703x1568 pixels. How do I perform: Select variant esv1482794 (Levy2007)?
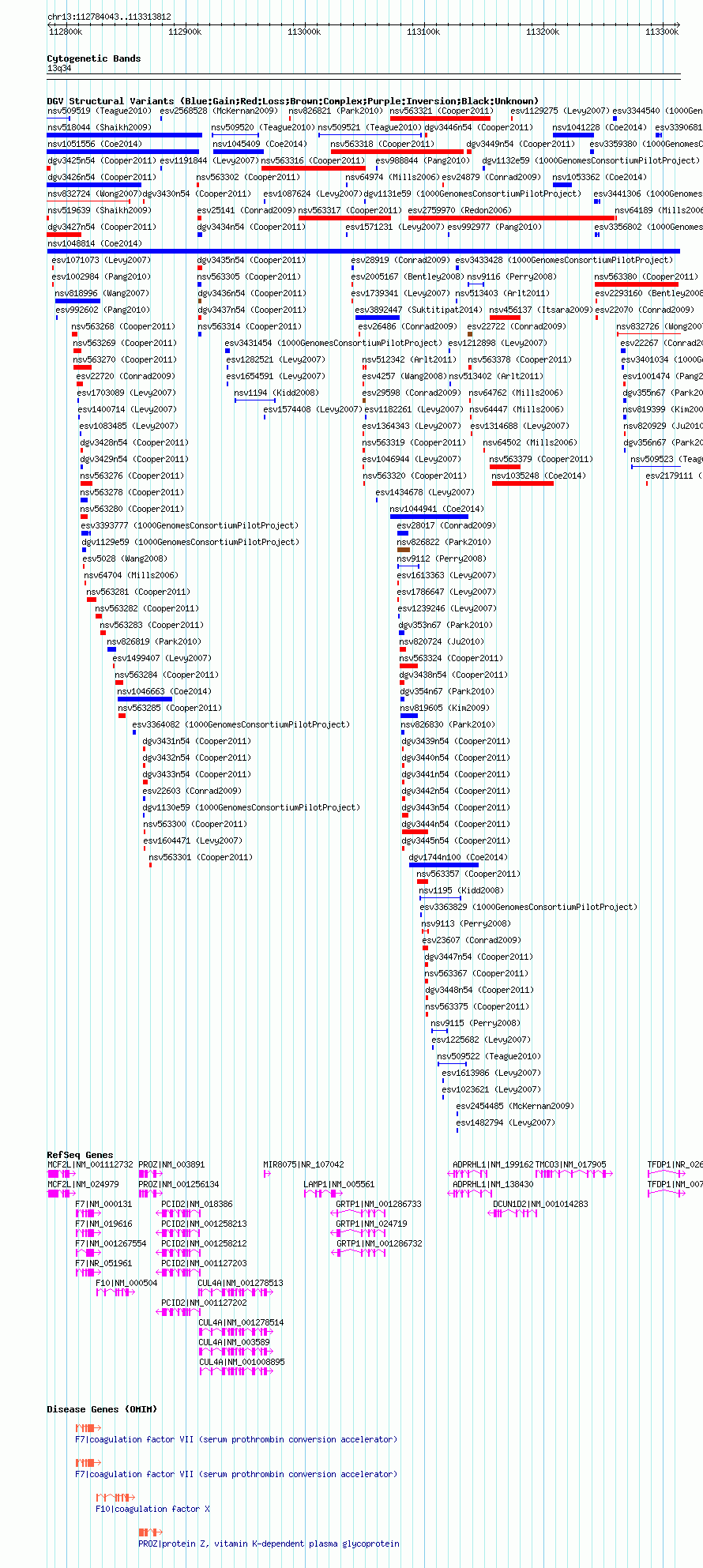tap(506, 1122)
